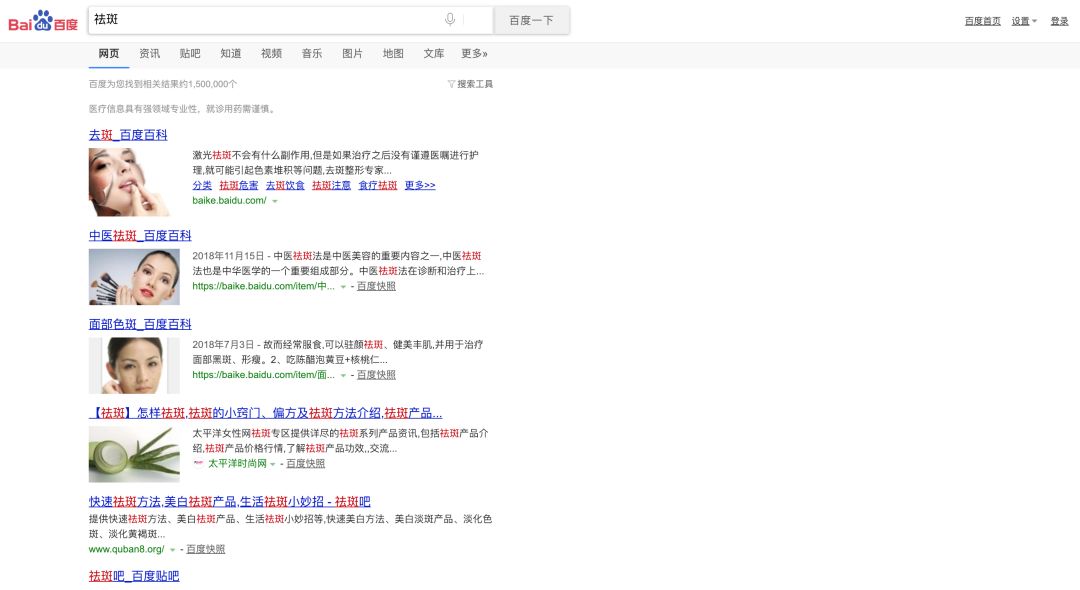Click the https://baike.baidu.com/item/面... URL
This screenshot has height=590, width=1080.
click(x=264, y=375)
